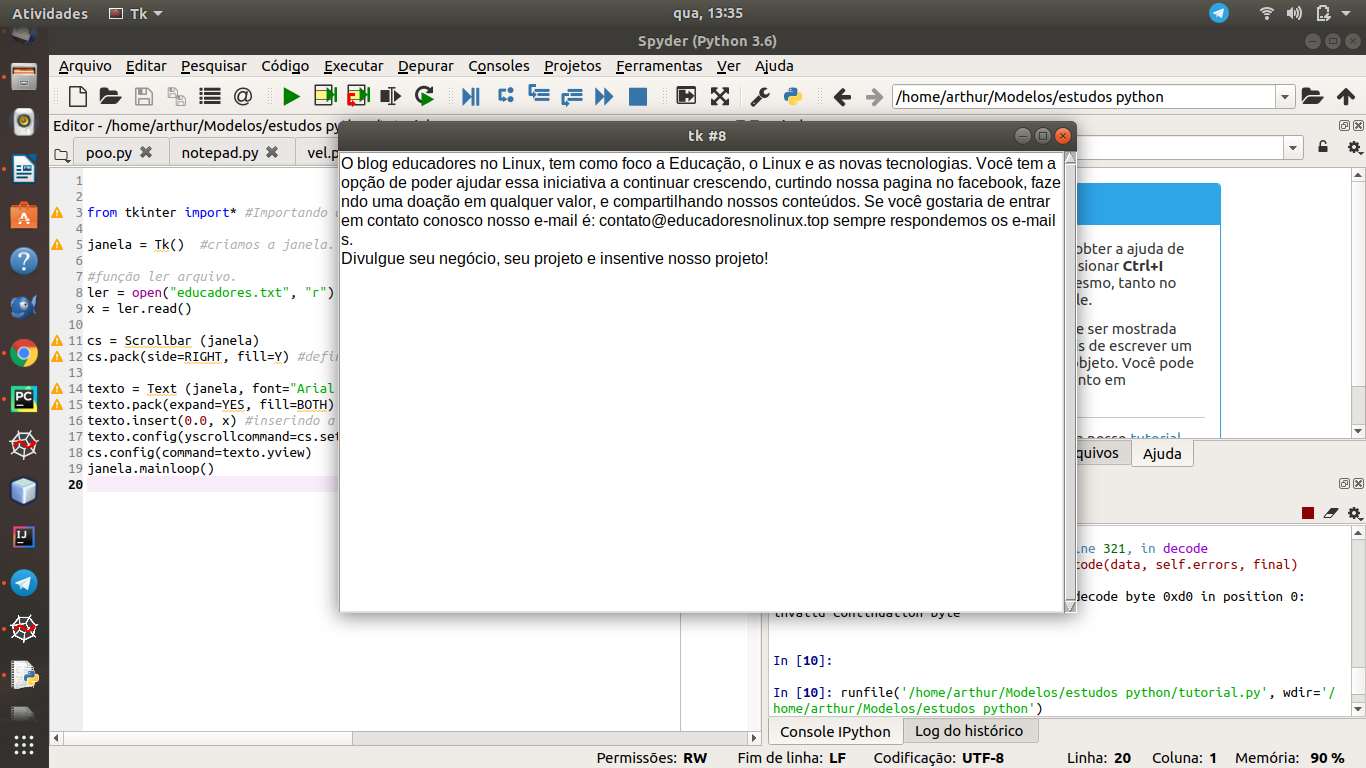The image size is (1366, 768).
Task: Start debugging with the blue play-pause icon
Action: (471, 97)
